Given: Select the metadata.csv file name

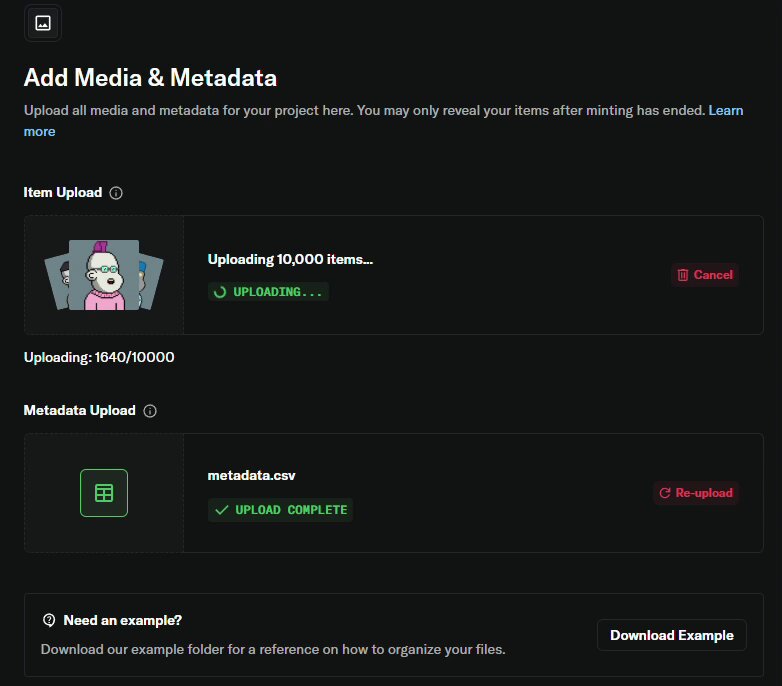Looking at the screenshot, I should pos(251,476).
